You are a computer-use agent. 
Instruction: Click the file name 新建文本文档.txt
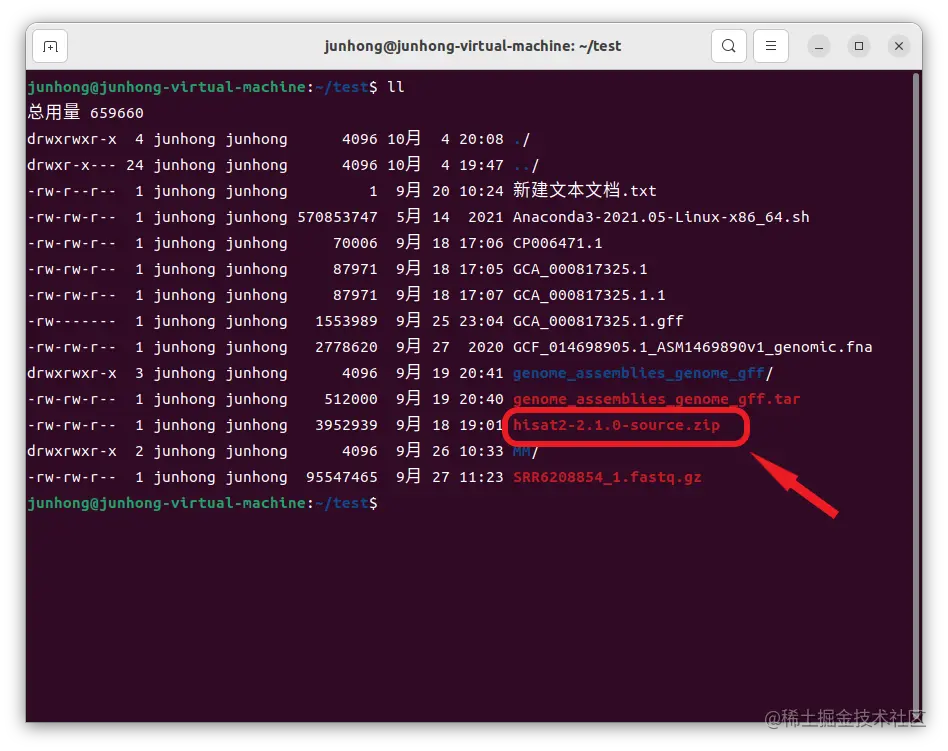coord(585,191)
